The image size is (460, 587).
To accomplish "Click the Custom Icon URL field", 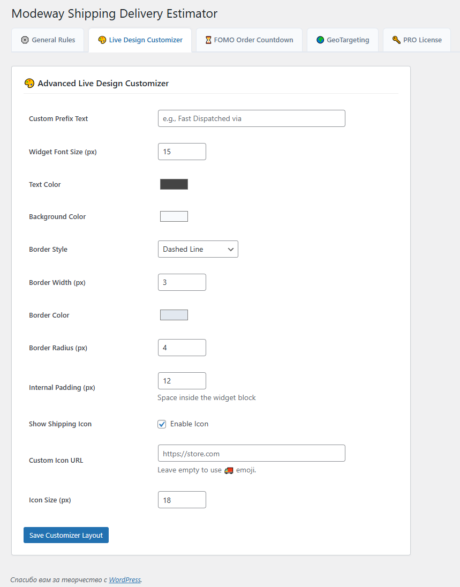I will [x=252, y=453].
